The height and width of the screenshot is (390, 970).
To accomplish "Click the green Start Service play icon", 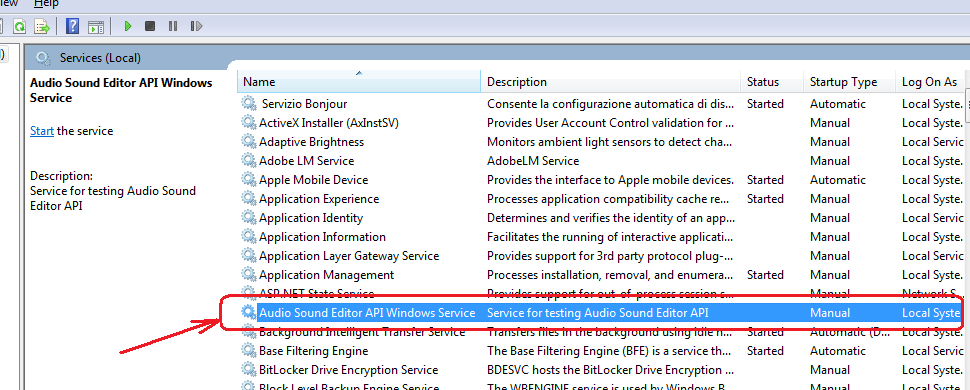I will tap(128, 26).
